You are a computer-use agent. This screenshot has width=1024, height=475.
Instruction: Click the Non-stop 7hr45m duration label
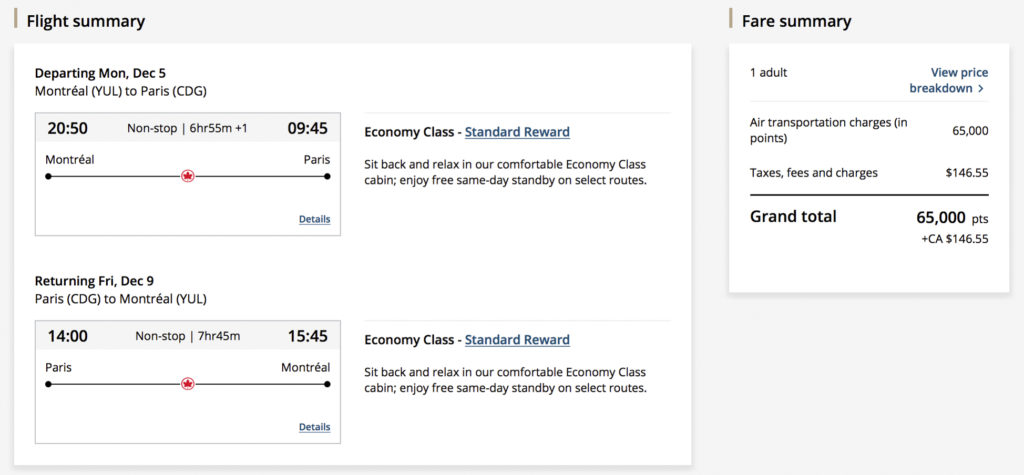point(188,336)
